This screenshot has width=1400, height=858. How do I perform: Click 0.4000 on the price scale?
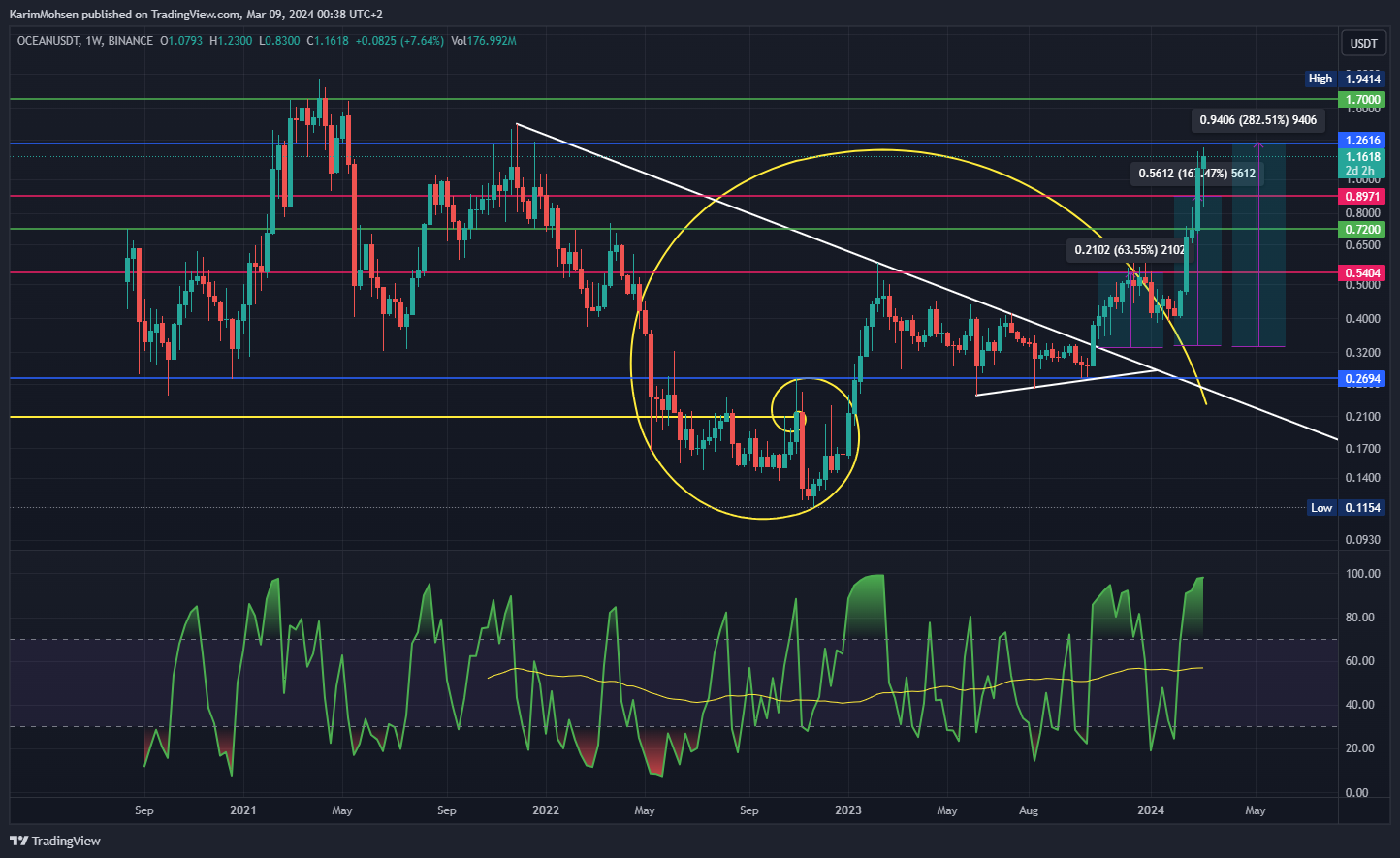[1362, 319]
